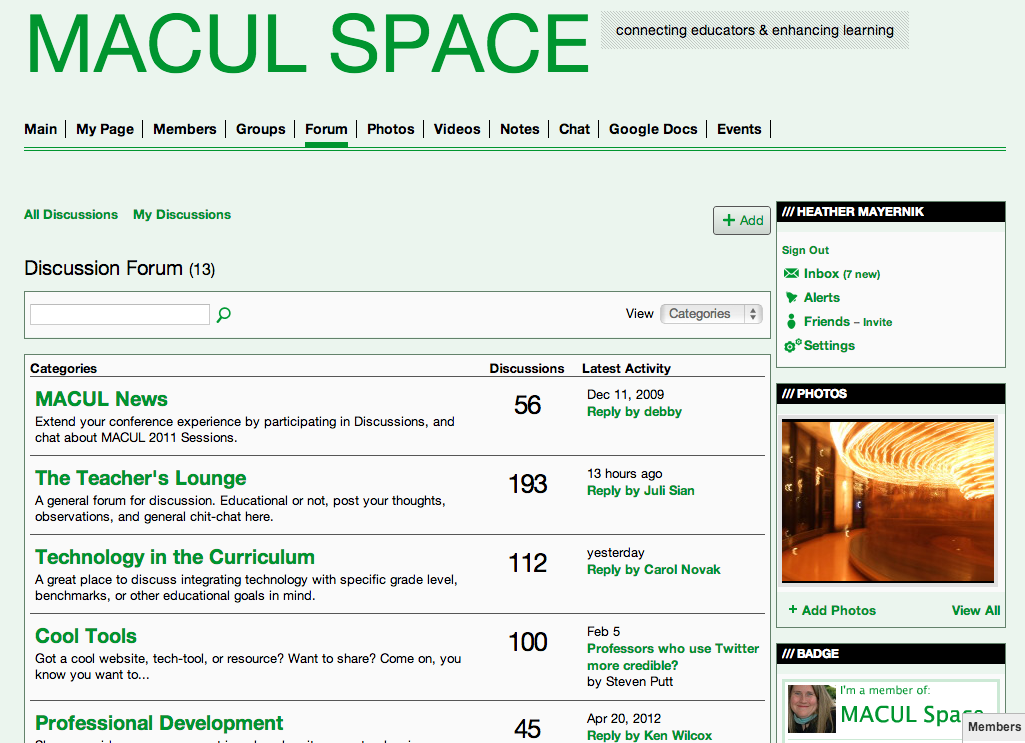
Task: Click the Discussion Forum (13) heading
Action: pos(120,269)
